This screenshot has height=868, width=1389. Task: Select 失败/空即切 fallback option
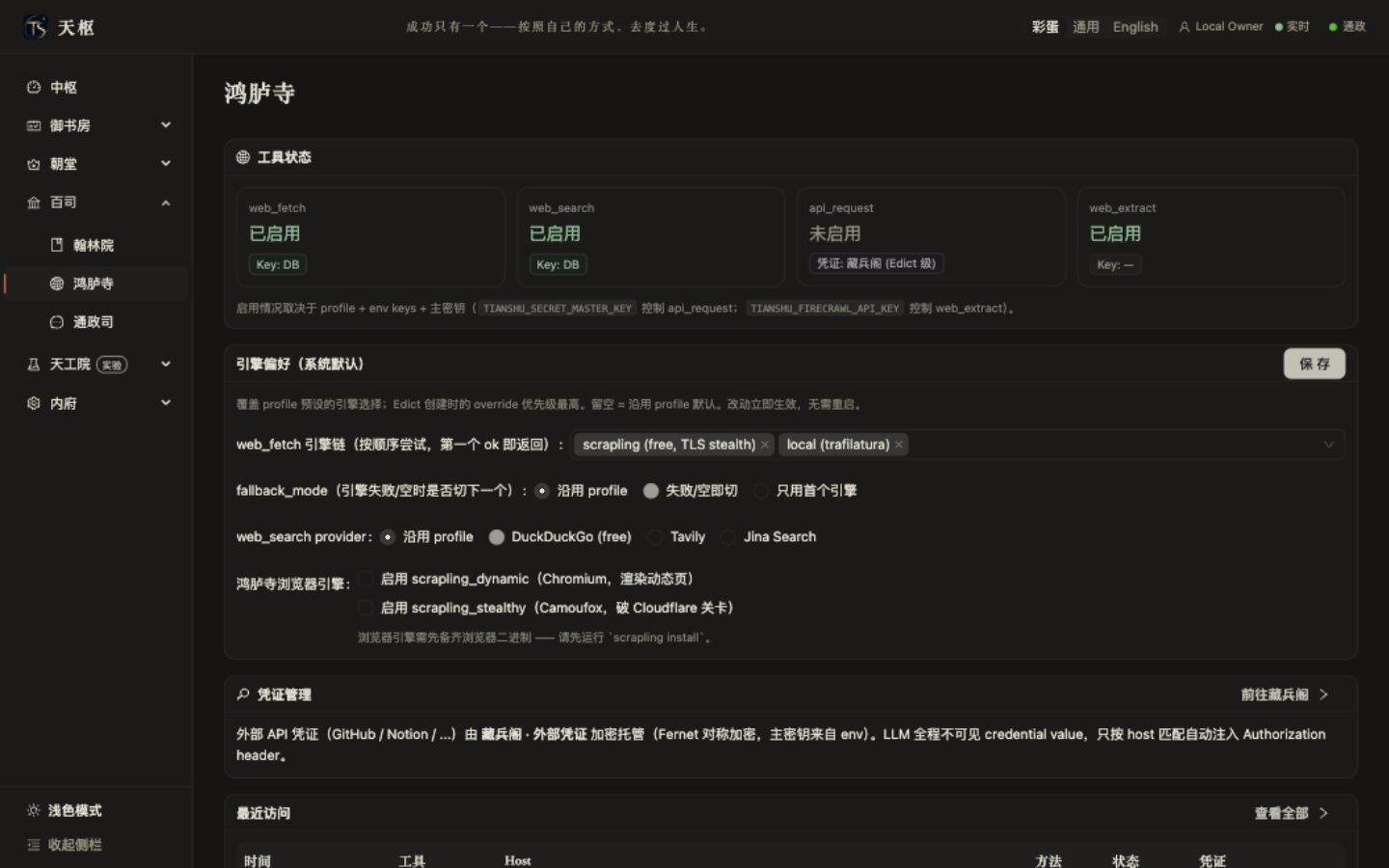651,491
